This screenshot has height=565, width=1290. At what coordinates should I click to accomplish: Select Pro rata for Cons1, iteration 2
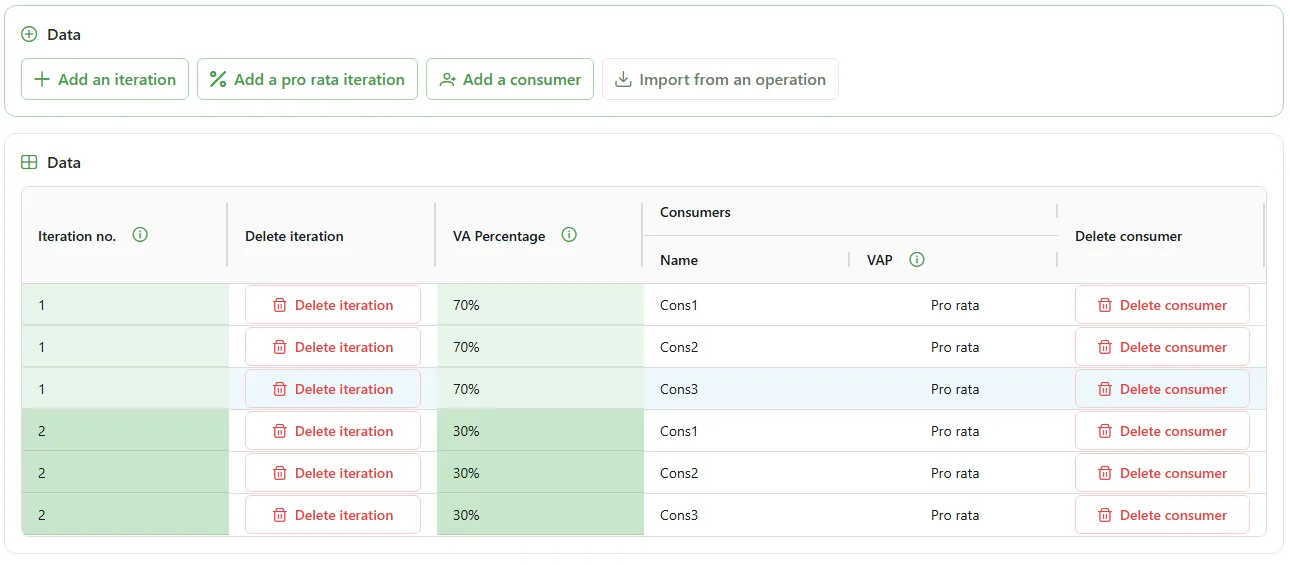point(955,431)
